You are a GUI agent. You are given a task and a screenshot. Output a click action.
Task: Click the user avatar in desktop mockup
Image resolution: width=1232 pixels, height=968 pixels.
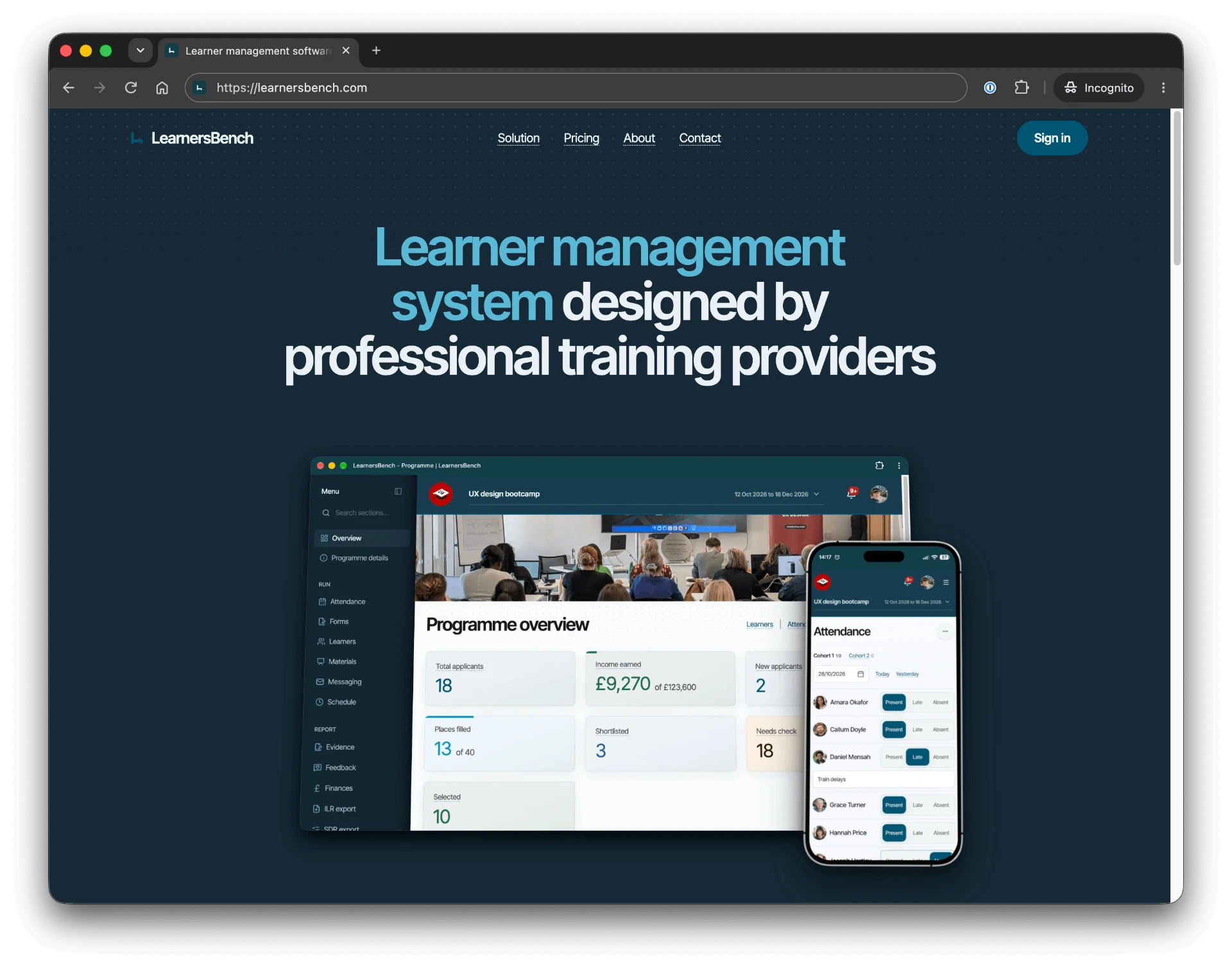click(x=879, y=494)
